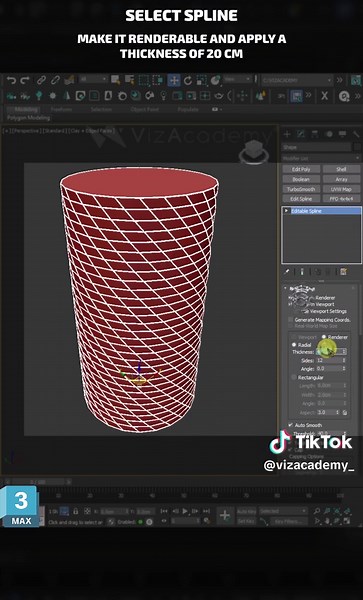Apply the Shell modifier button
This screenshot has width=363, height=600.
pyautogui.click(x=341, y=169)
